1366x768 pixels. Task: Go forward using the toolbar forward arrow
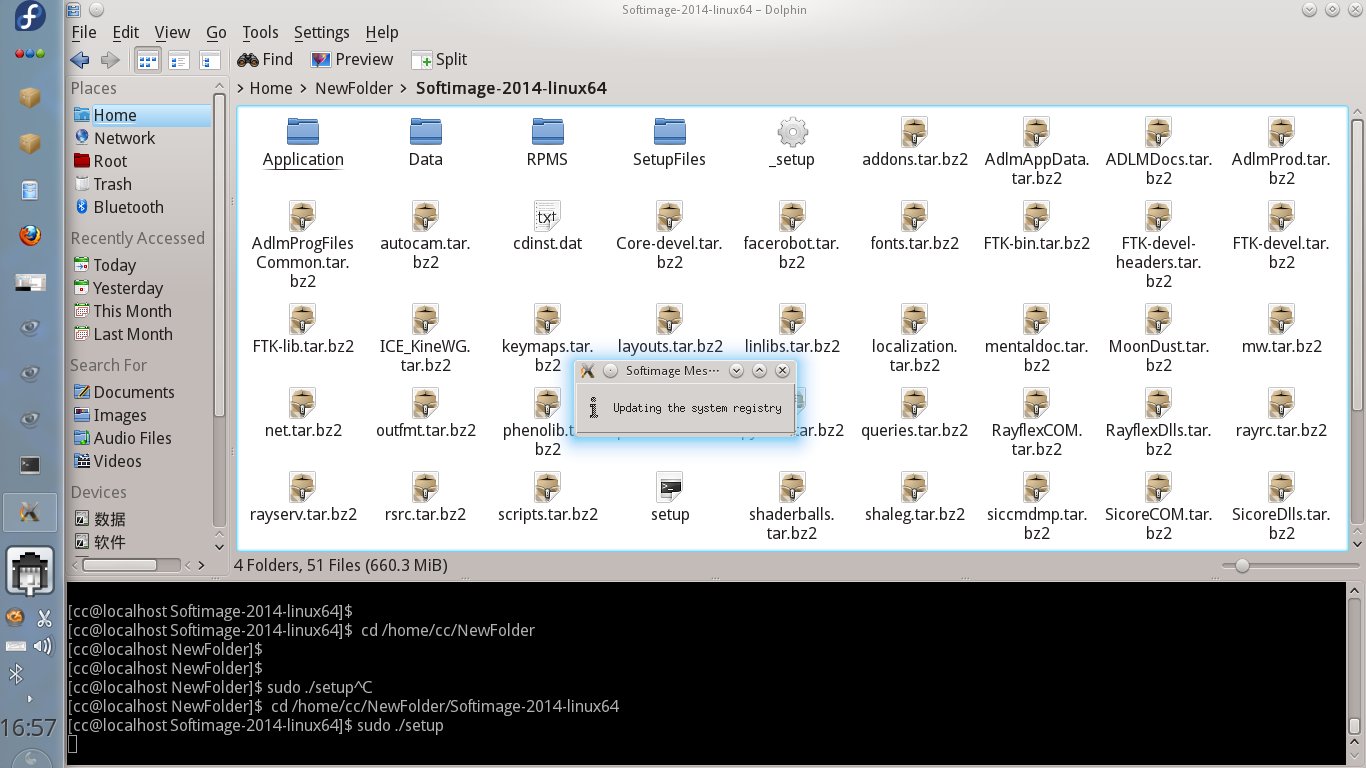(x=110, y=60)
